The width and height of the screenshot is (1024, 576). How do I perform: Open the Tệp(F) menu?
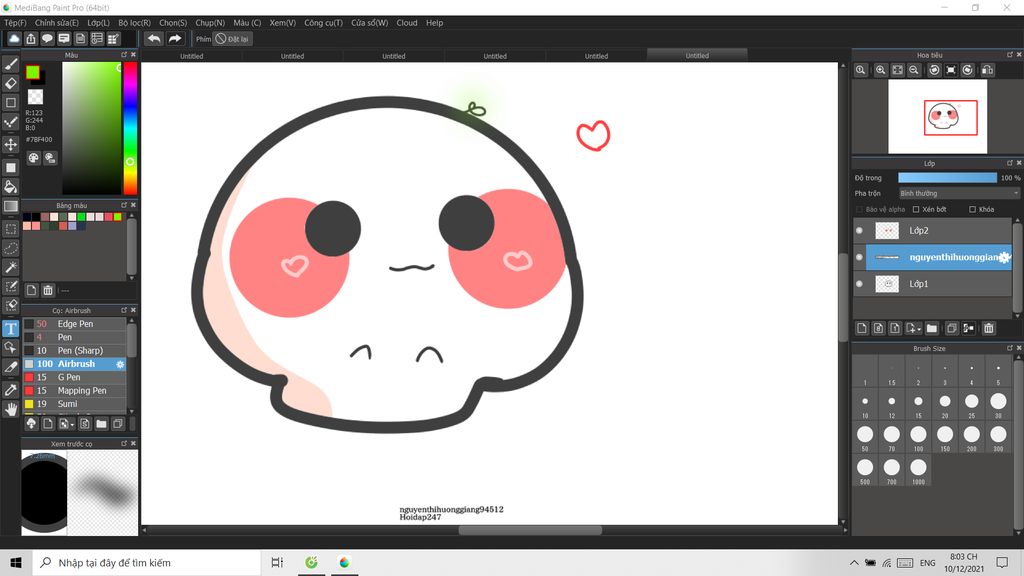point(15,23)
